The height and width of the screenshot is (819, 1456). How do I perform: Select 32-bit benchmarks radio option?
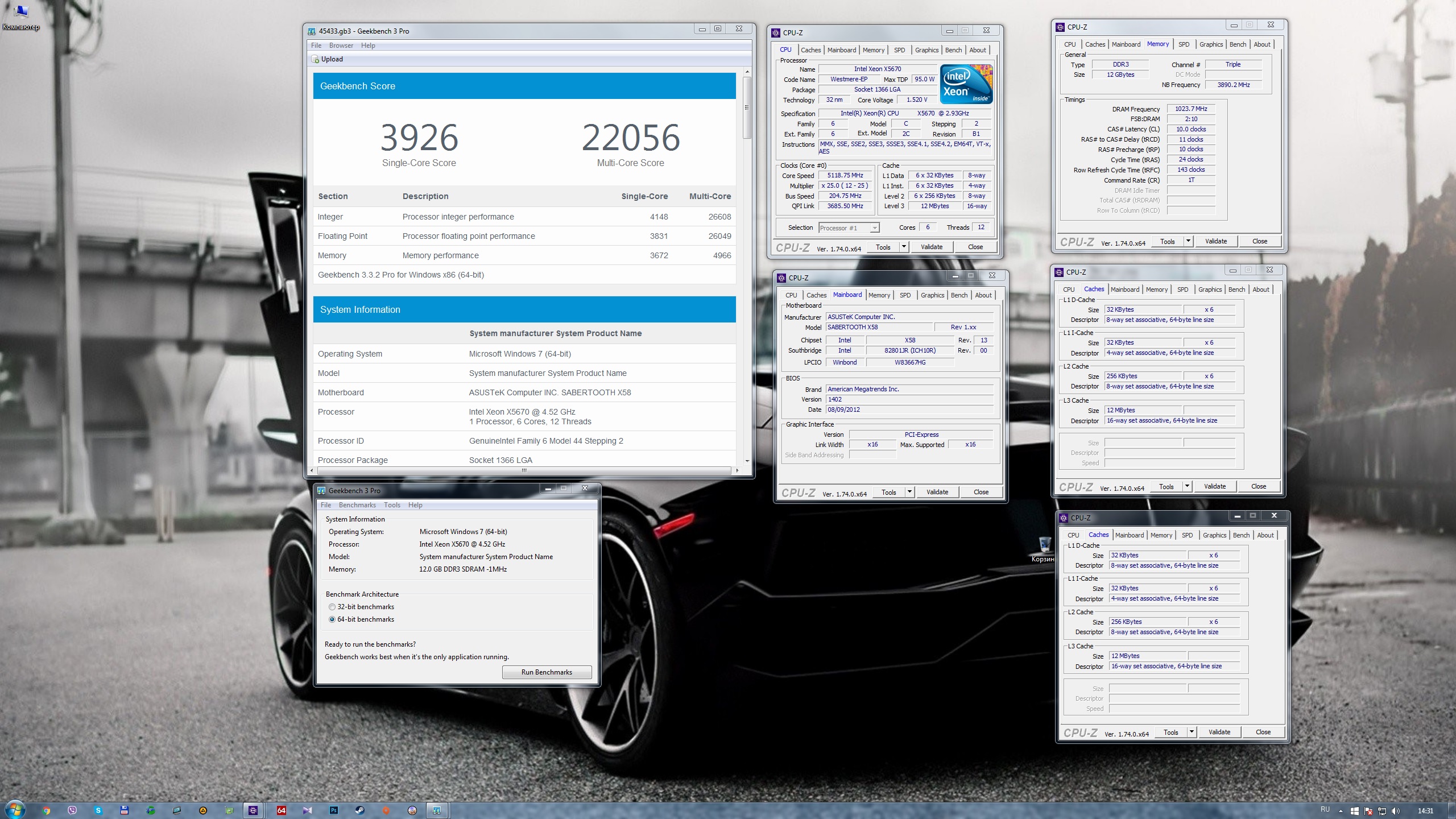coord(332,607)
